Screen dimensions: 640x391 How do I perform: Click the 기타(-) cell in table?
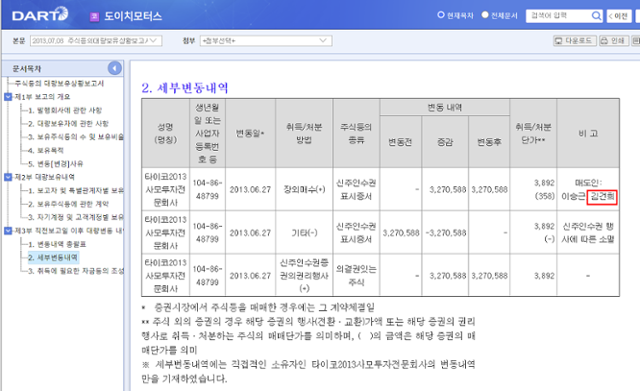[304, 233]
